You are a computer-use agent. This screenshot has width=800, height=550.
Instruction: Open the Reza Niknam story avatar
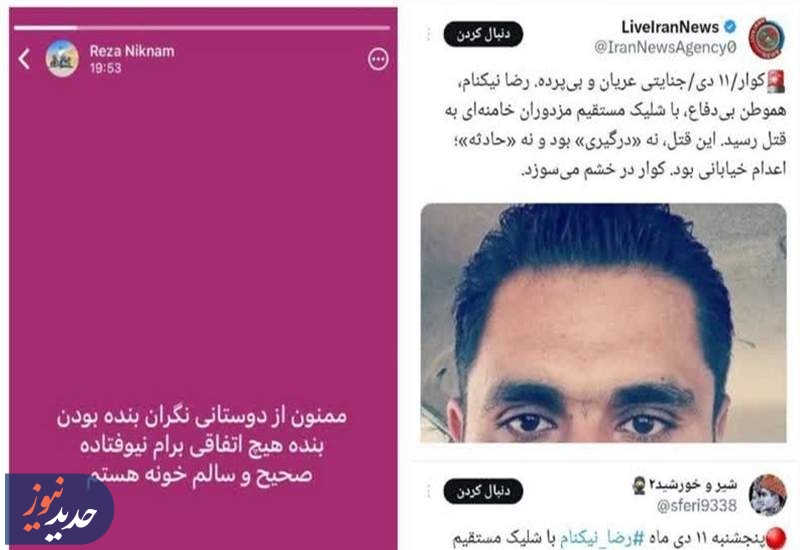tap(62, 59)
